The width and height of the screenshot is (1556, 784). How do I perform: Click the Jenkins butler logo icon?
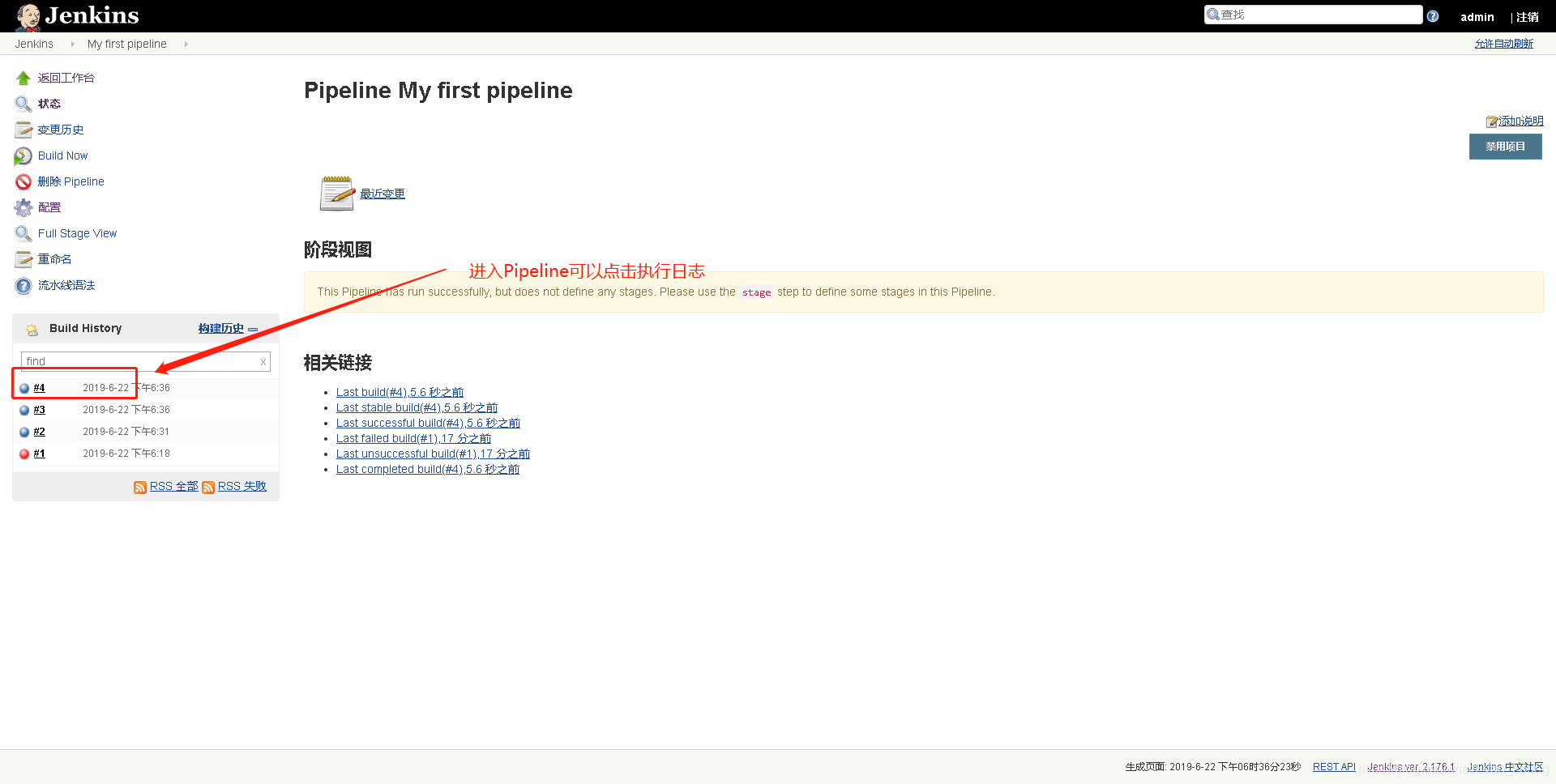[x=28, y=16]
